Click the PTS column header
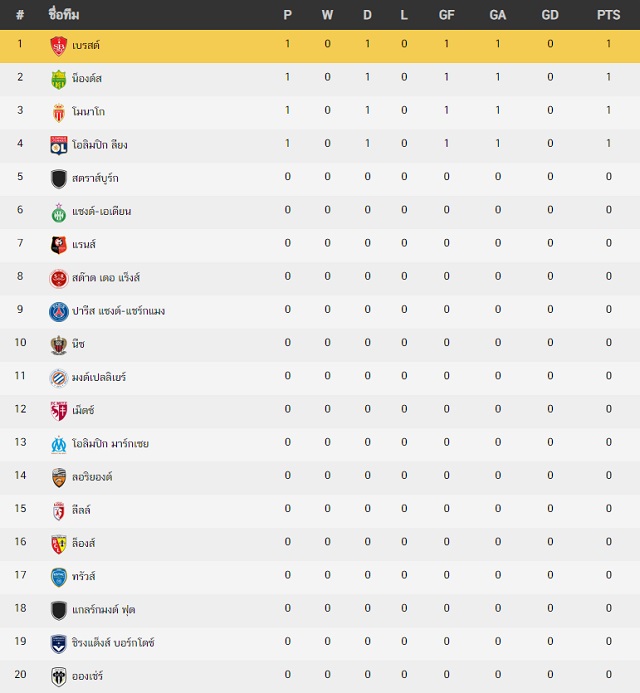The image size is (640, 693). (x=609, y=15)
